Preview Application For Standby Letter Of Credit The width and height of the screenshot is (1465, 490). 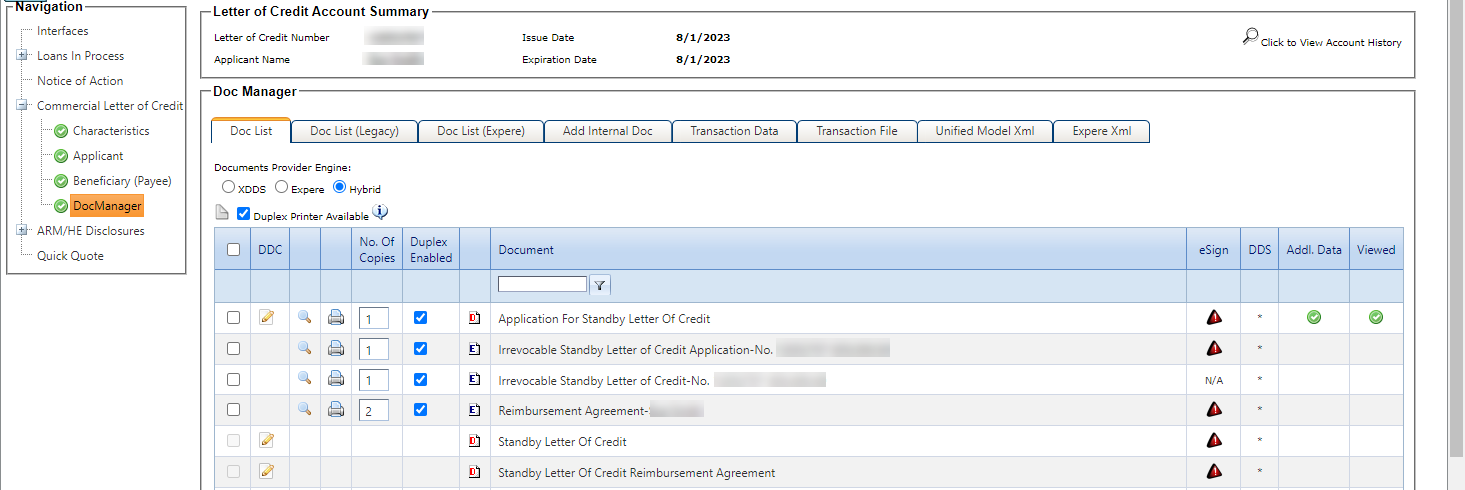pyautogui.click(x=304, y=317)
